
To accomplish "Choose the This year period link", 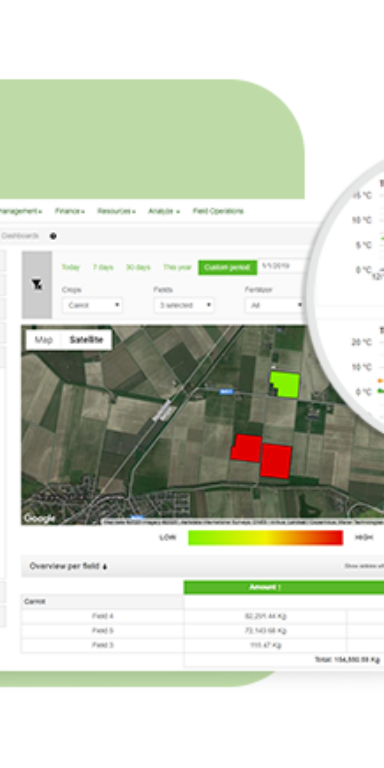I will (177, 267).
